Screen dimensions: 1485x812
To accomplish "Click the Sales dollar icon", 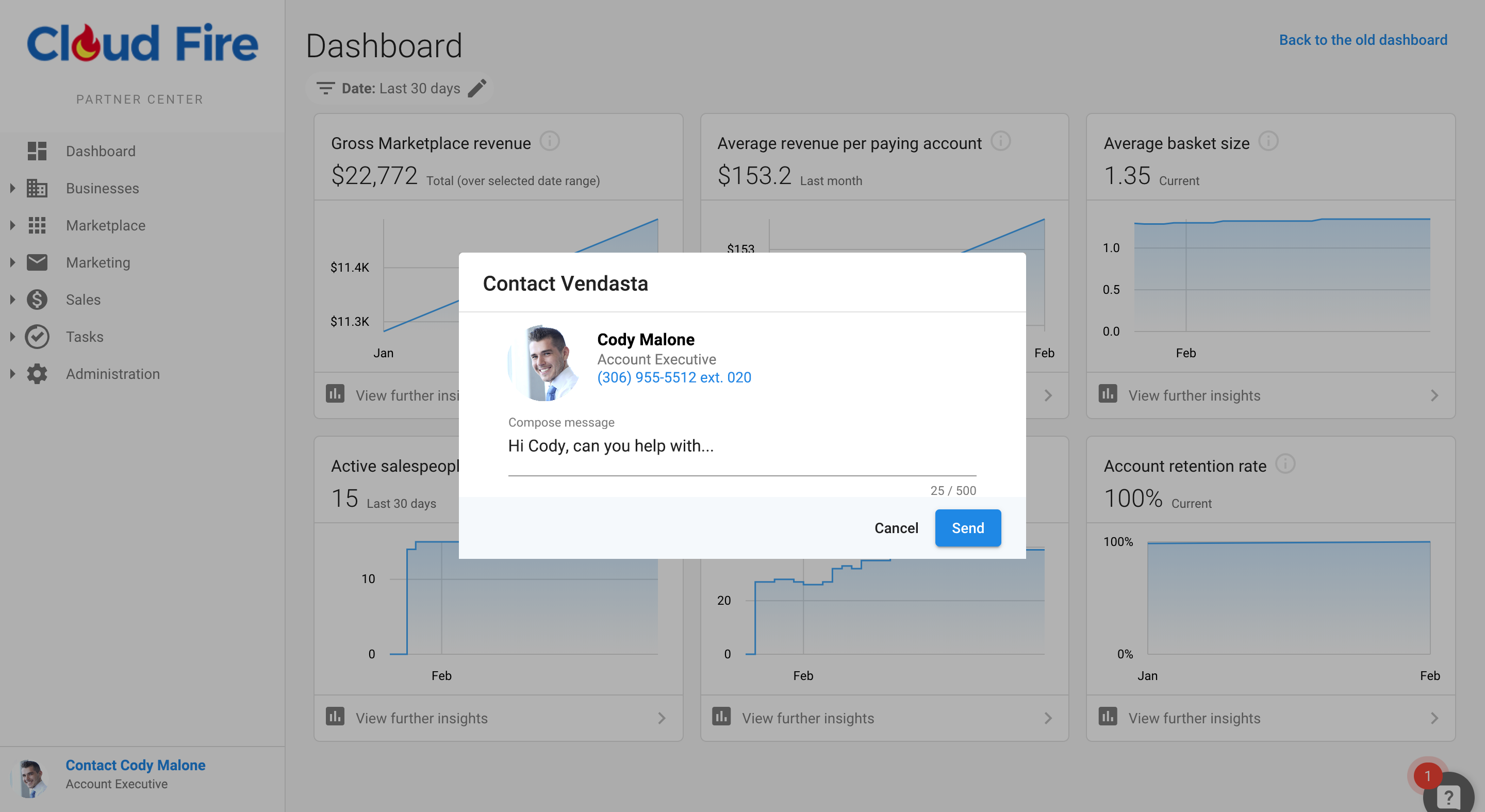I will (x=37, y=300).
